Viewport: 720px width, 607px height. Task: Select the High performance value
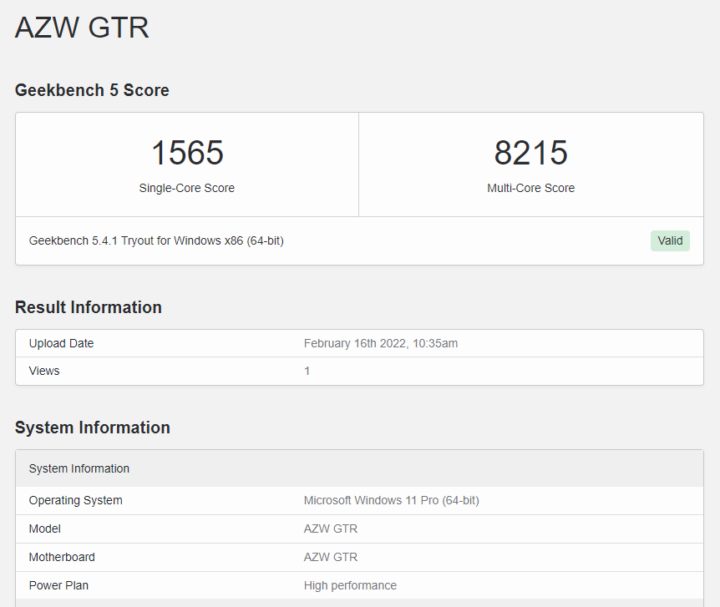[x=350, y=586]
